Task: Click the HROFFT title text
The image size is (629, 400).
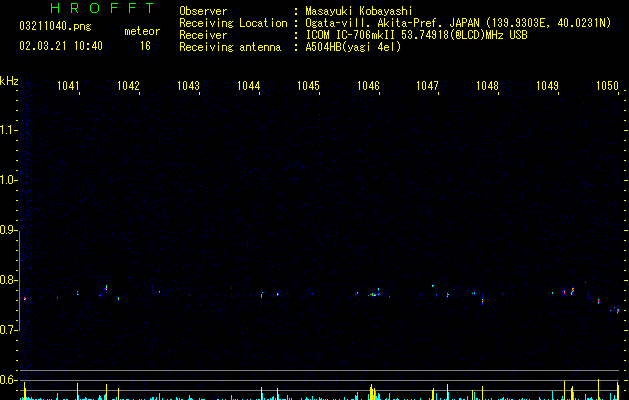Action: click(102, 8)
